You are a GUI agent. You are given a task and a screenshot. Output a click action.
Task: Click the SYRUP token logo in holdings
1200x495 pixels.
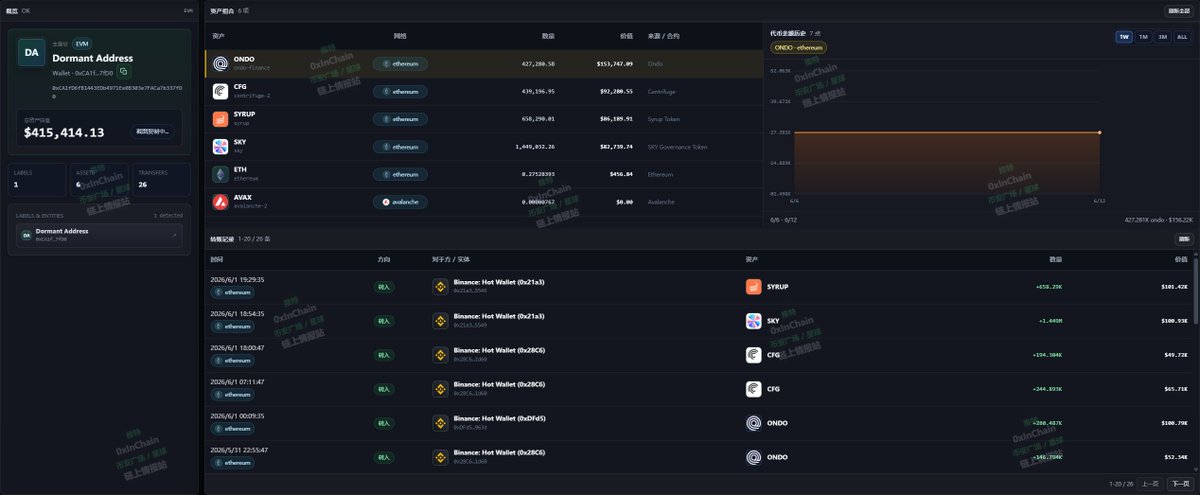[x=221, y=119]
